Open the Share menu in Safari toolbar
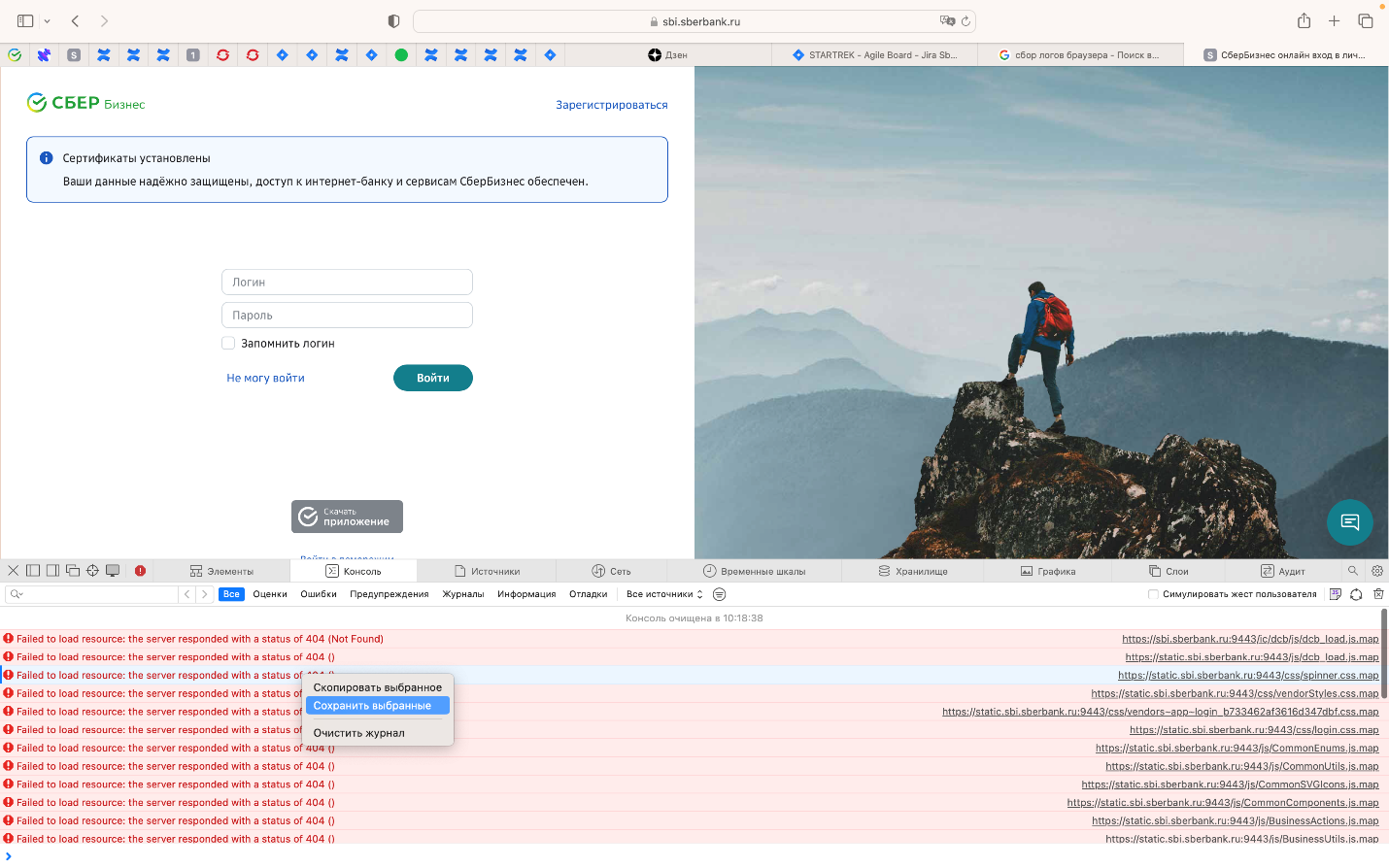 pyautogui.click(x=1304, y=20)
